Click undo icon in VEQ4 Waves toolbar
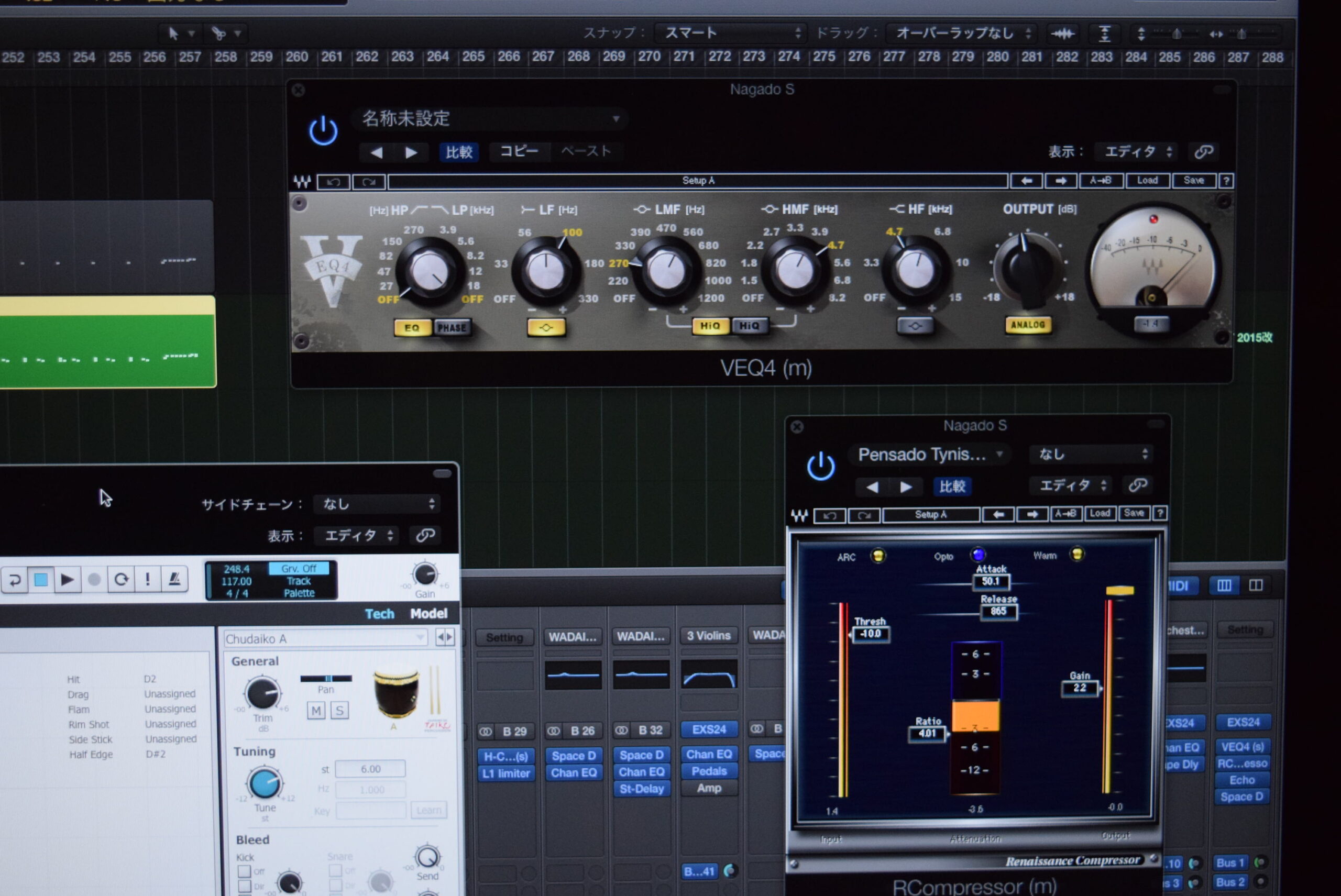 (x=334, y=182)
